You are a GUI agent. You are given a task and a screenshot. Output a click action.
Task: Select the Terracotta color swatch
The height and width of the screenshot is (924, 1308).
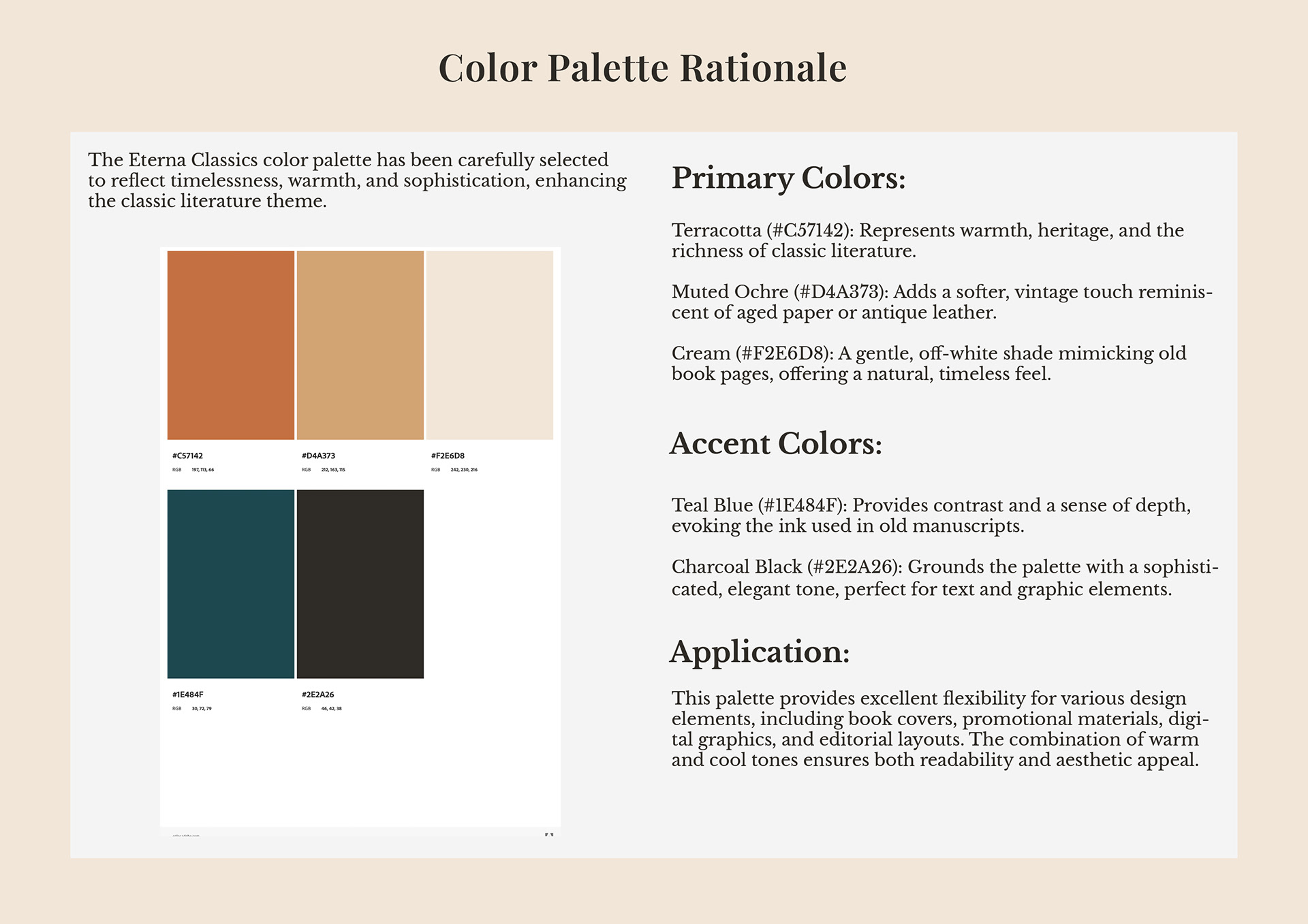click(231, 345)
